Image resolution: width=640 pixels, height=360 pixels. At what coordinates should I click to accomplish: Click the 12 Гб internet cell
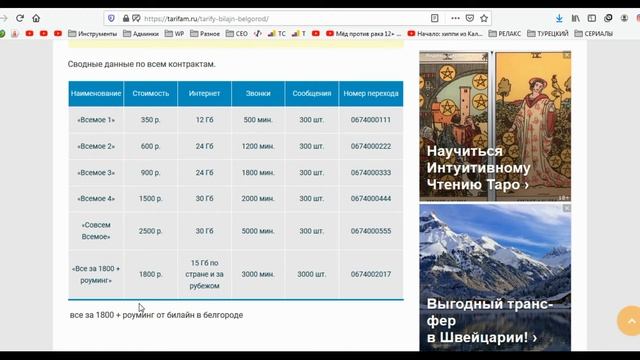coord(204,120)
